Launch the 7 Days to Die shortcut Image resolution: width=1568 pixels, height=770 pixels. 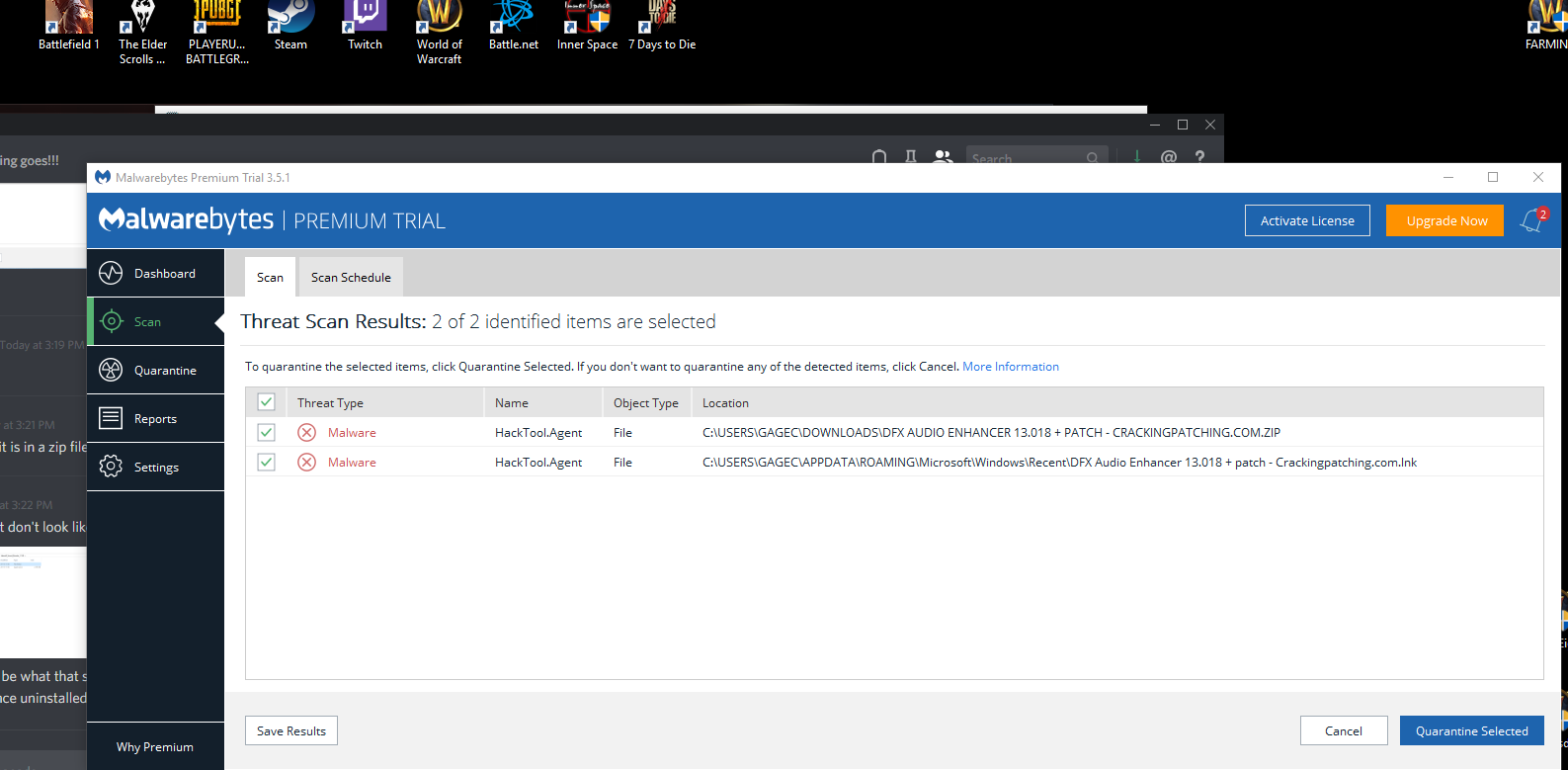(x=662, y=26)
